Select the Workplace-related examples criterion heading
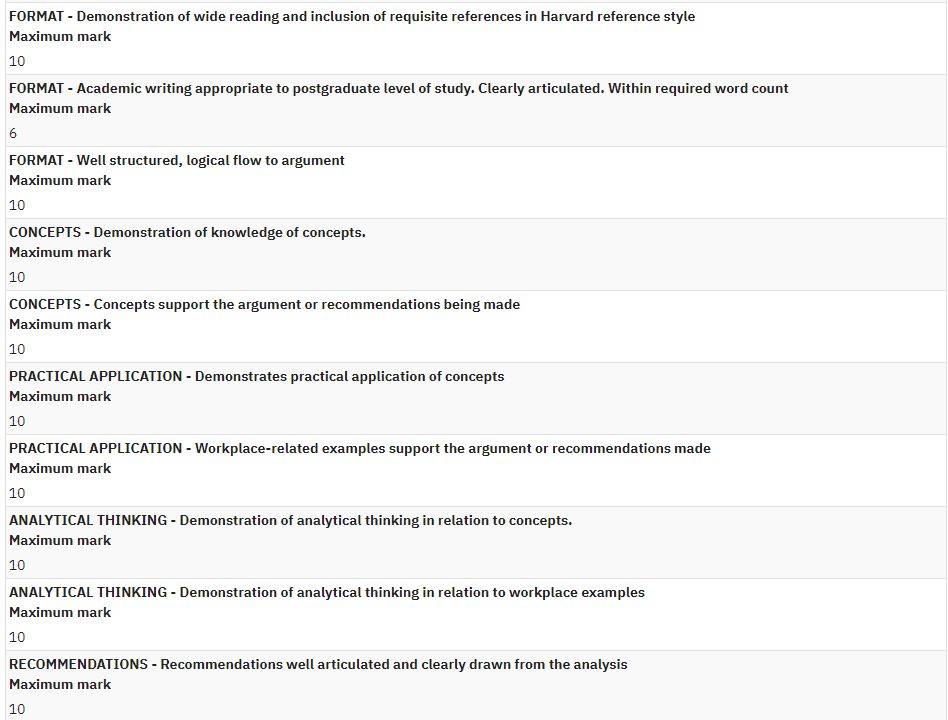 point(360,448)
